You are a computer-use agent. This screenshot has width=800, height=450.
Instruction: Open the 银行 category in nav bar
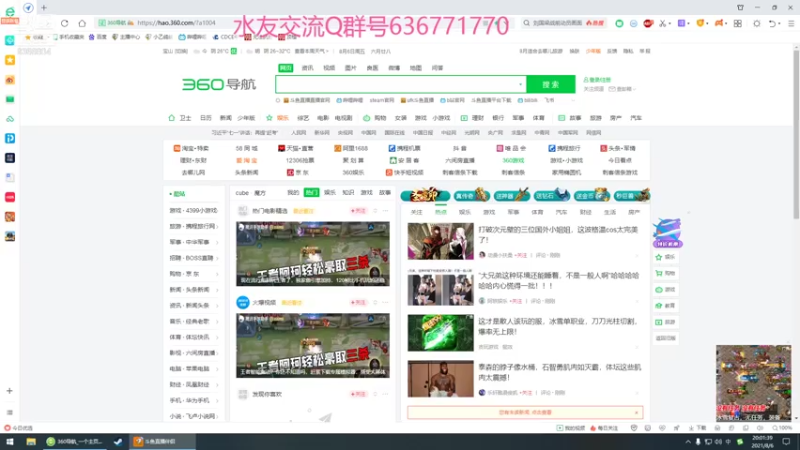coord(498,118)
